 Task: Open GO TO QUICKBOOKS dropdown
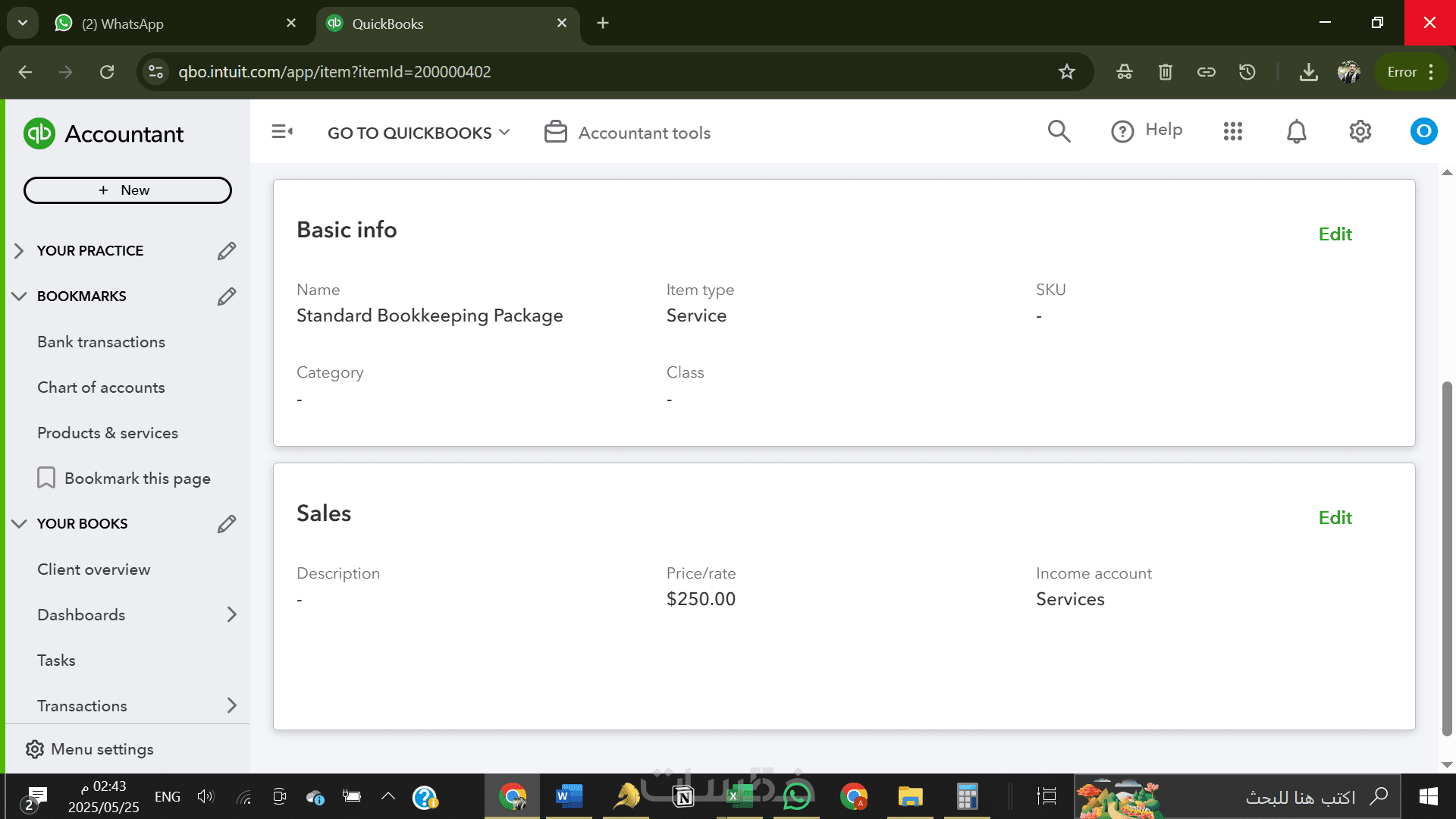point(418,133)
